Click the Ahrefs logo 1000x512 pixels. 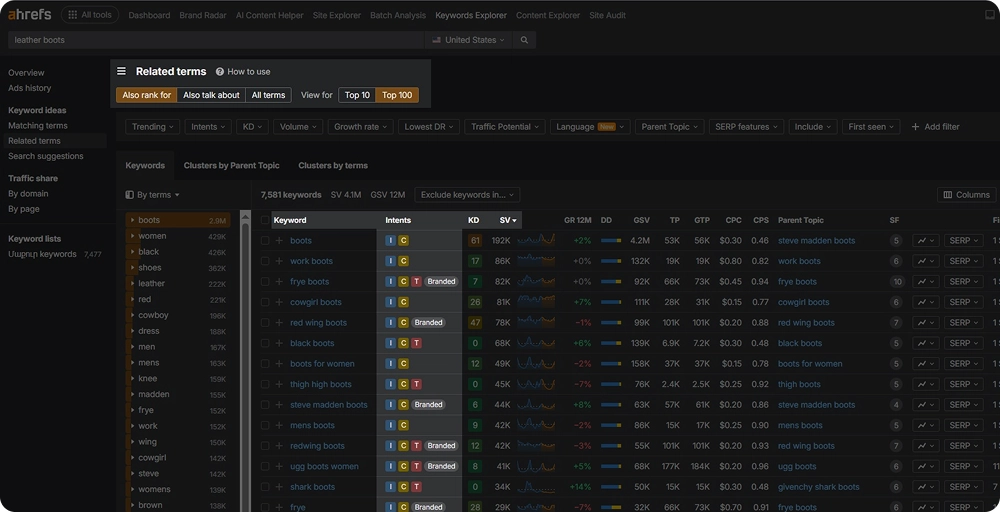29,15
